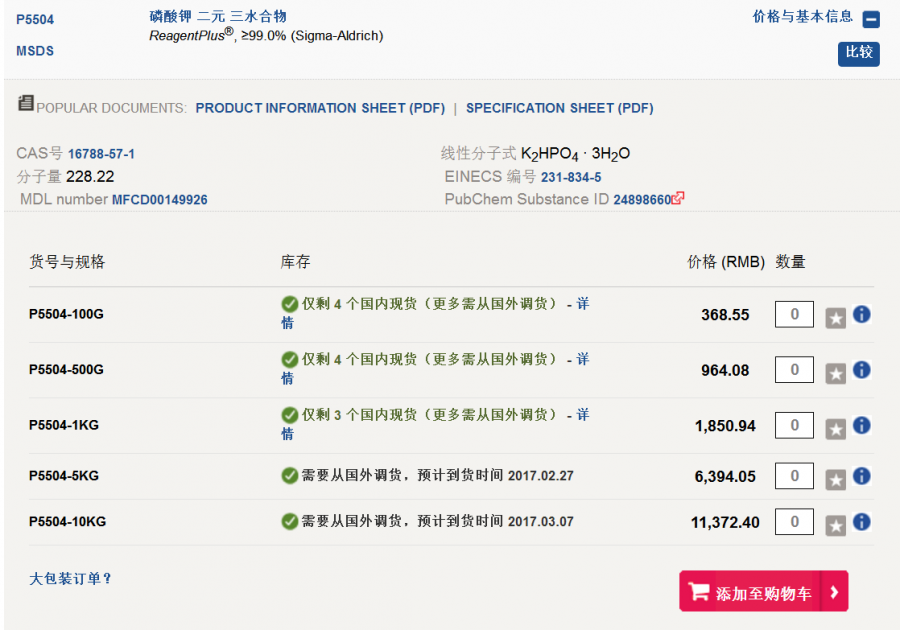The width and height of the screenshot is (900, 630).
Task: Open info icon for P5504-5KG
Action: (861, 476)
